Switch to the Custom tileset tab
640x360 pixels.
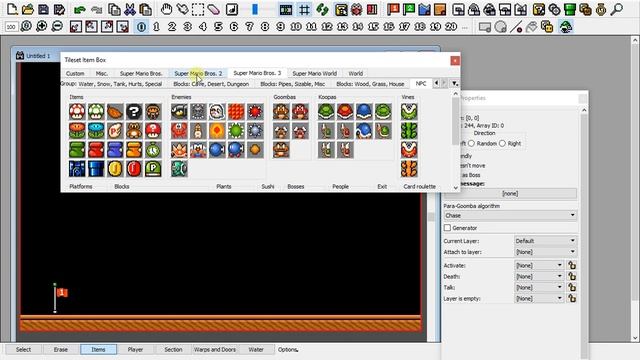pyautogui.click(x=75, y=73)
